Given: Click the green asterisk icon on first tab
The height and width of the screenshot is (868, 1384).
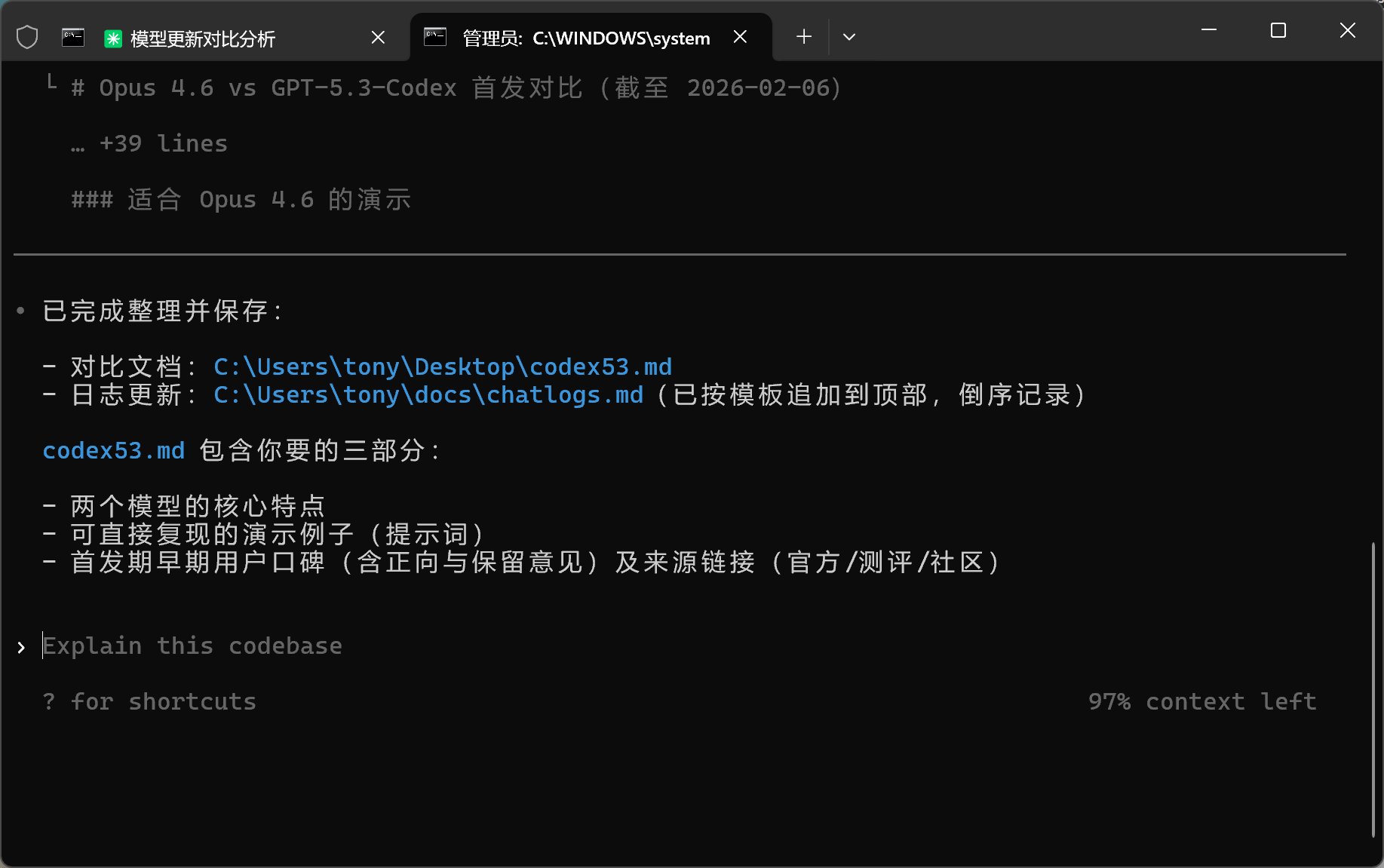Looking at the screenshot, I should 113,38.
